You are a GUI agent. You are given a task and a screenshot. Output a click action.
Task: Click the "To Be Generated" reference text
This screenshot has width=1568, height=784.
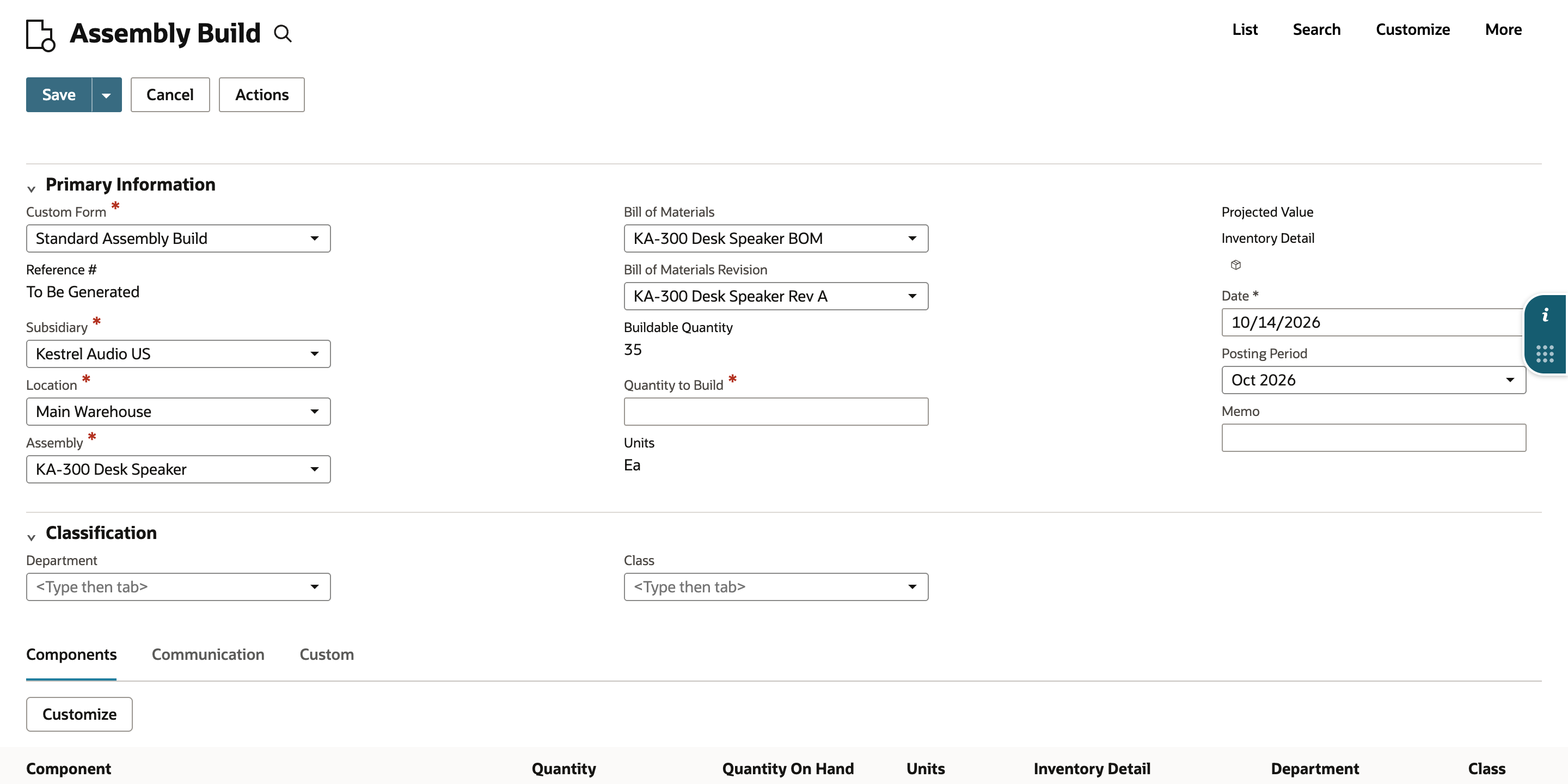pyautogui.click(x=83, y=292)
